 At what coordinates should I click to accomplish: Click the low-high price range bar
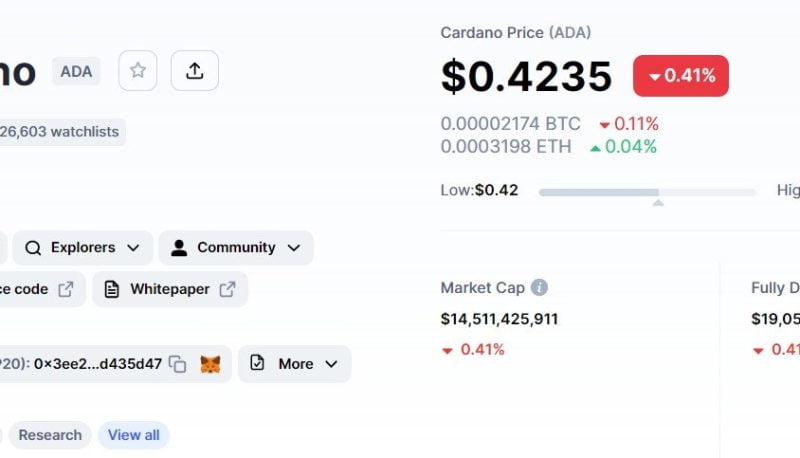(647, 192)
